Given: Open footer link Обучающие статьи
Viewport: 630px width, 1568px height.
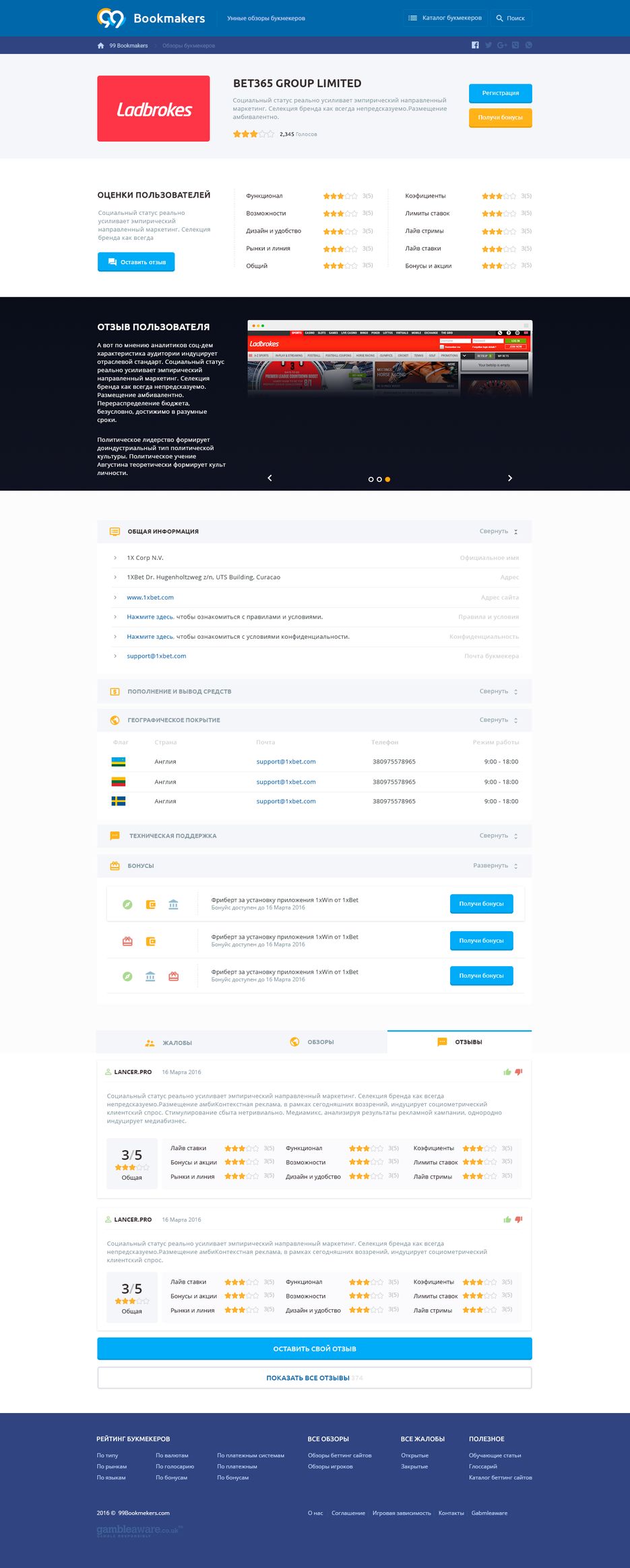Looking at the screenshot, I should click(495, 1455).
